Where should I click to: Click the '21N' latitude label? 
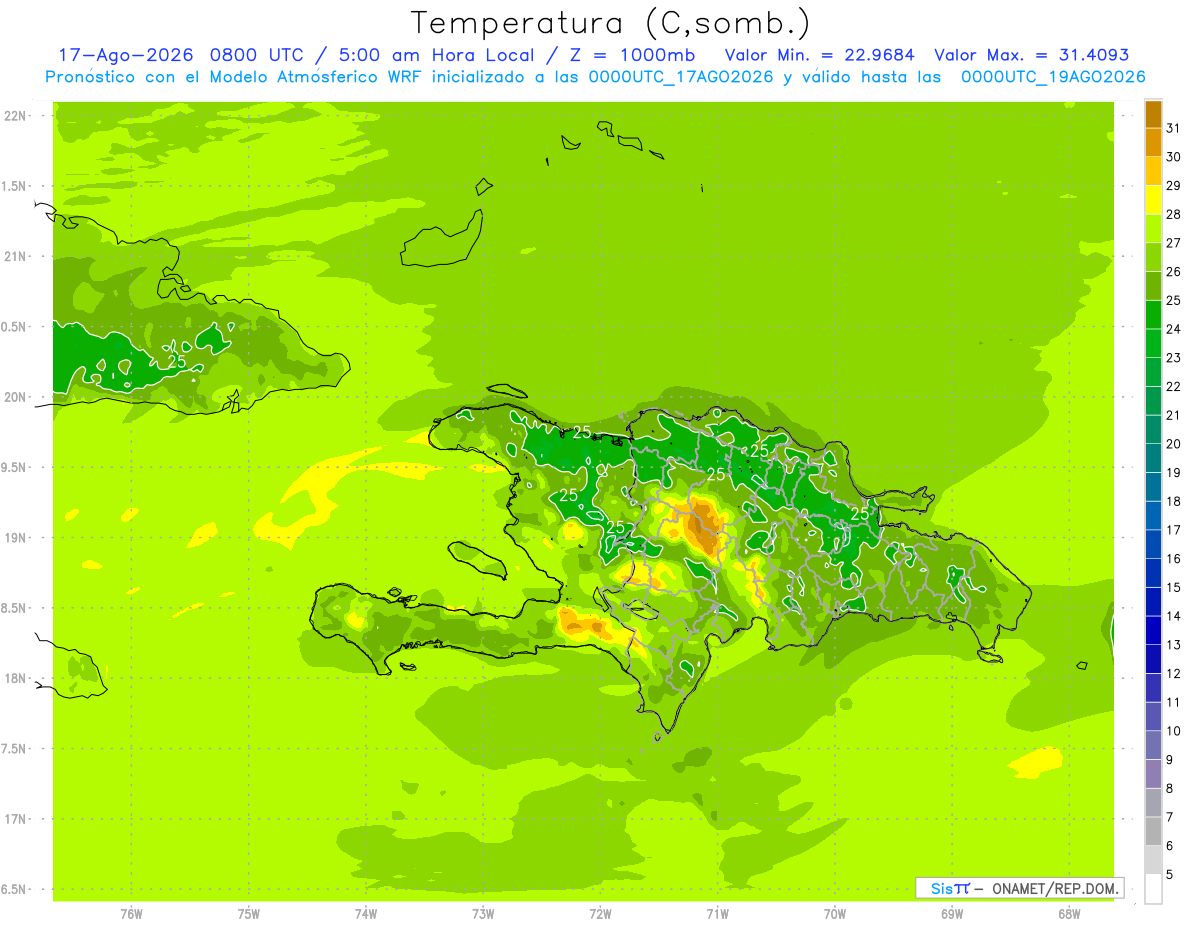pos(16,256)
